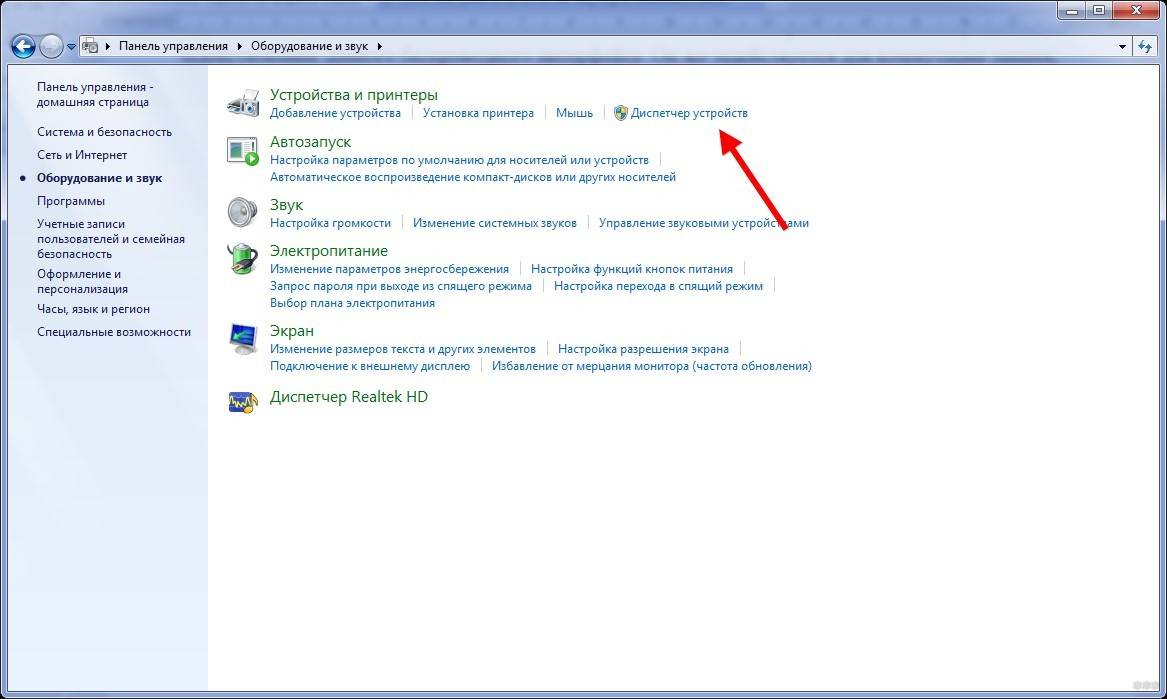The width and height of the screenshot is (1167, 699).
Task: Click 'Установка принтера' link
Action: 478,113
